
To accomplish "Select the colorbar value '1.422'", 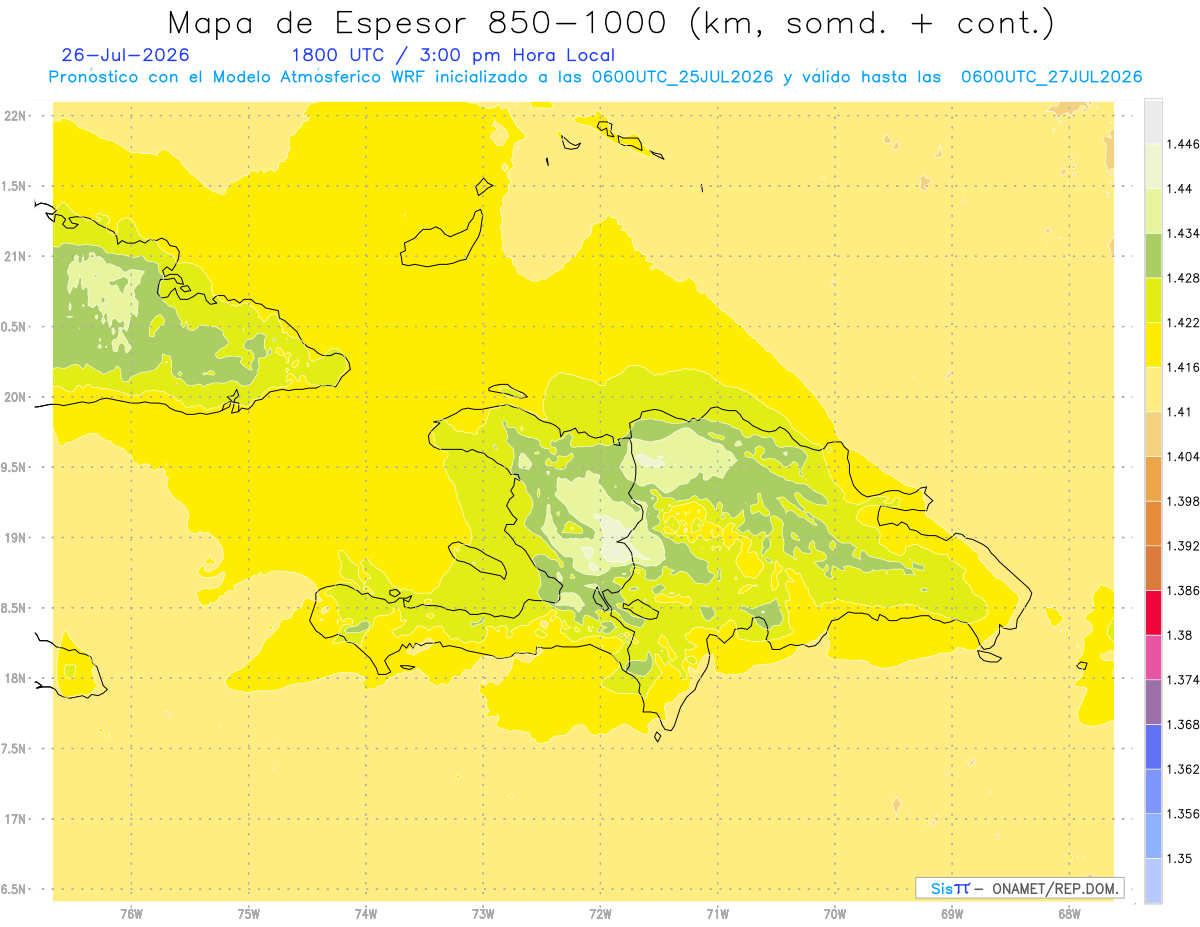I will coord(1183,322).
